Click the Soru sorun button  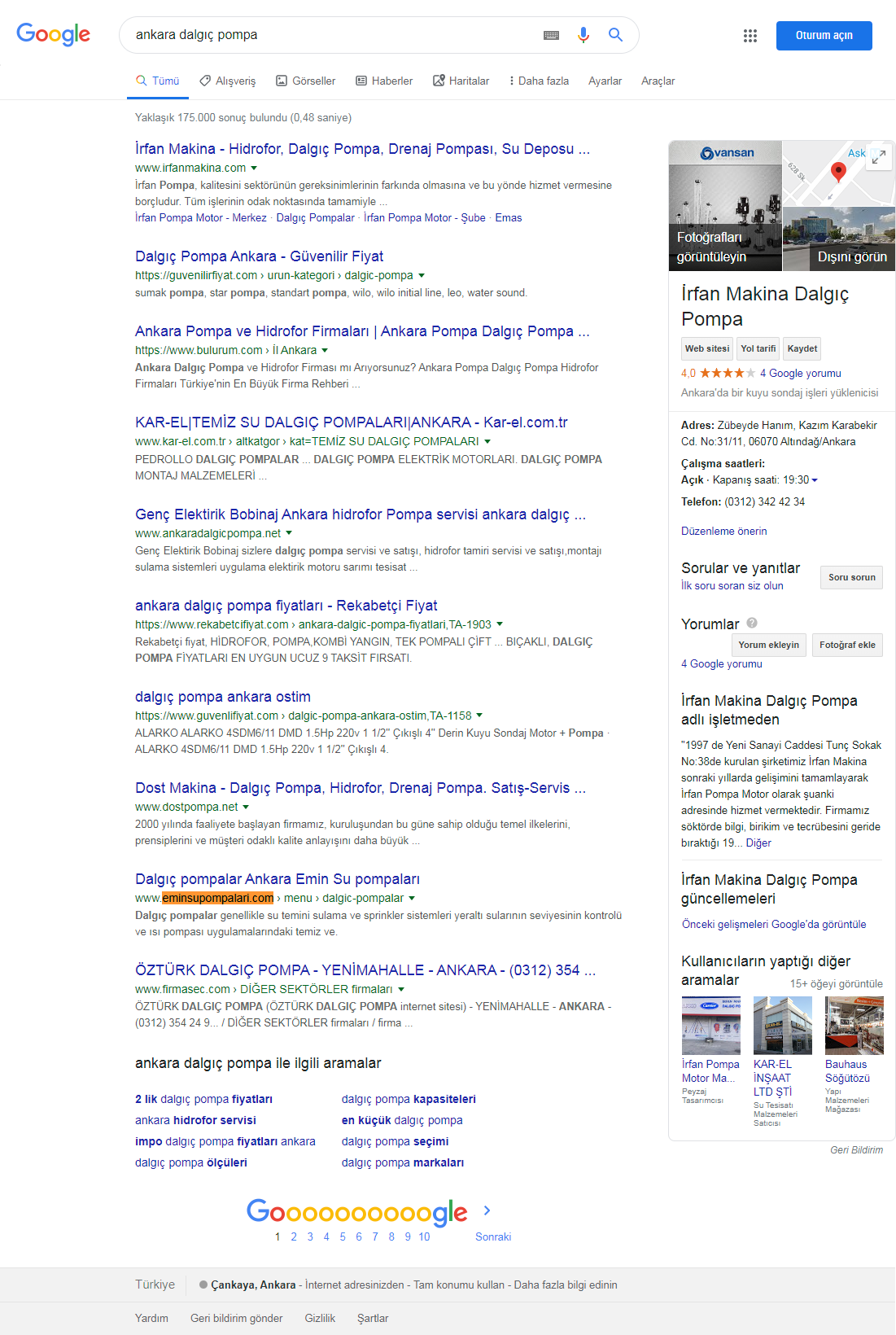click(851, 577)
